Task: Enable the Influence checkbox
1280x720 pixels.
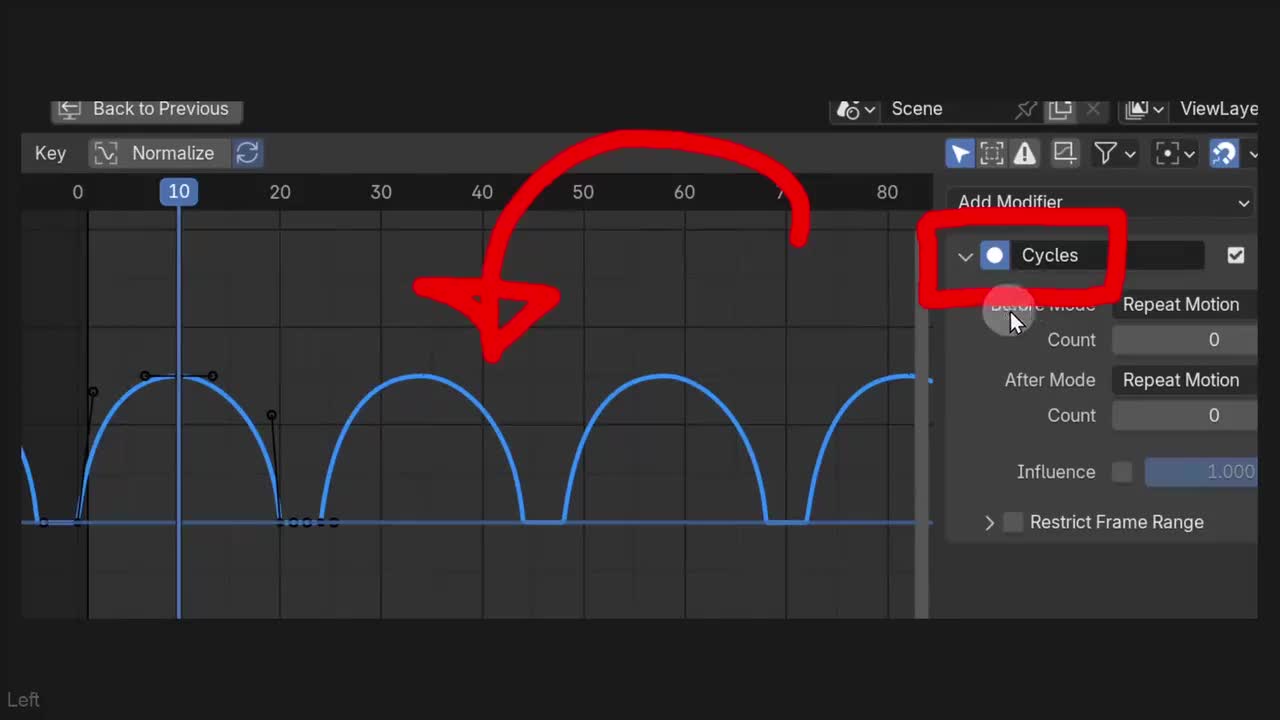Action: 1122,472
